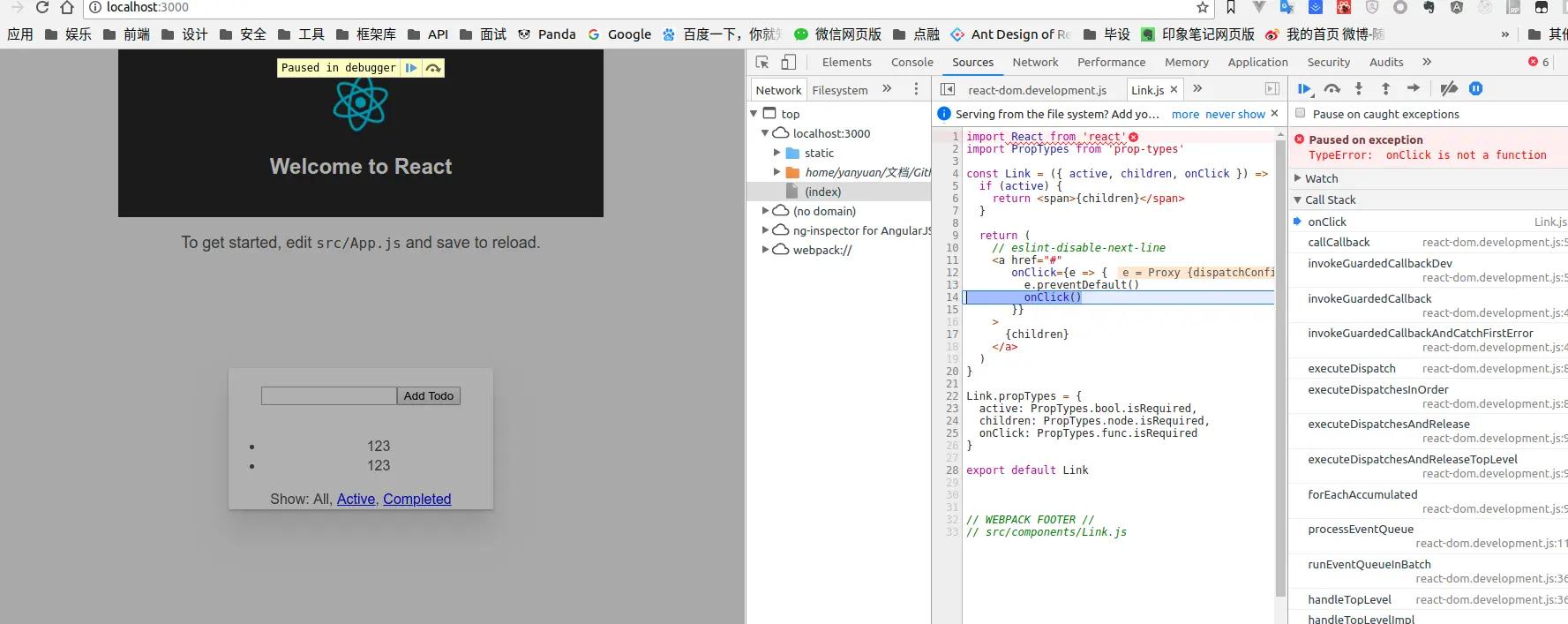Click the inspect element picker icon
The height and width of the screenshot is (624, 1568).
point(762,62)
